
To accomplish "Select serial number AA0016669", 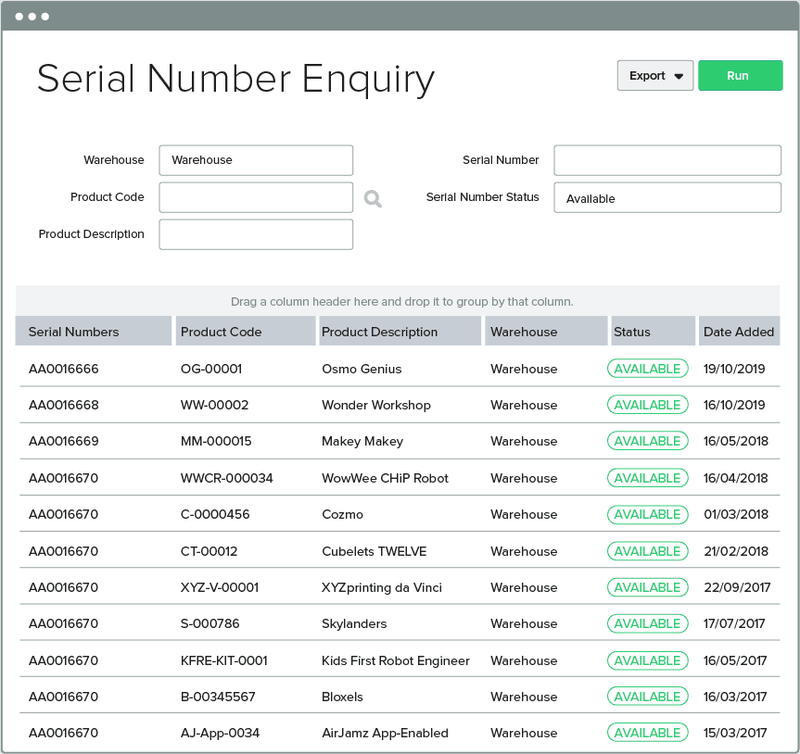I will point(64,441).
